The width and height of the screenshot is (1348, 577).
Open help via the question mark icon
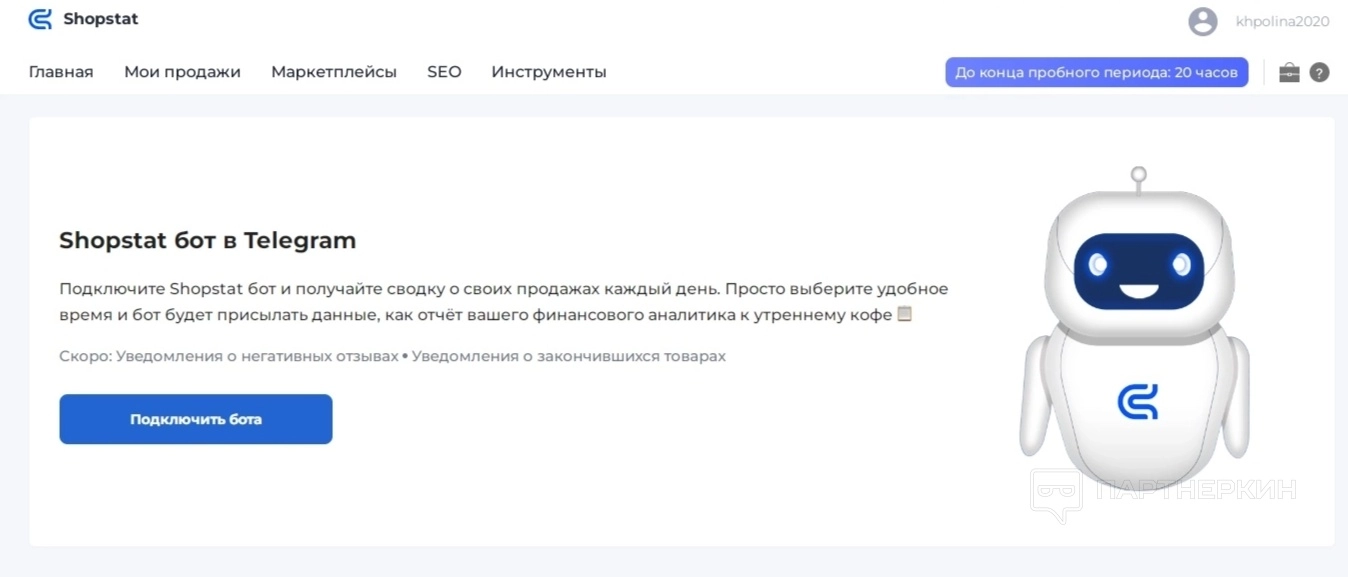pos(1319,72)
